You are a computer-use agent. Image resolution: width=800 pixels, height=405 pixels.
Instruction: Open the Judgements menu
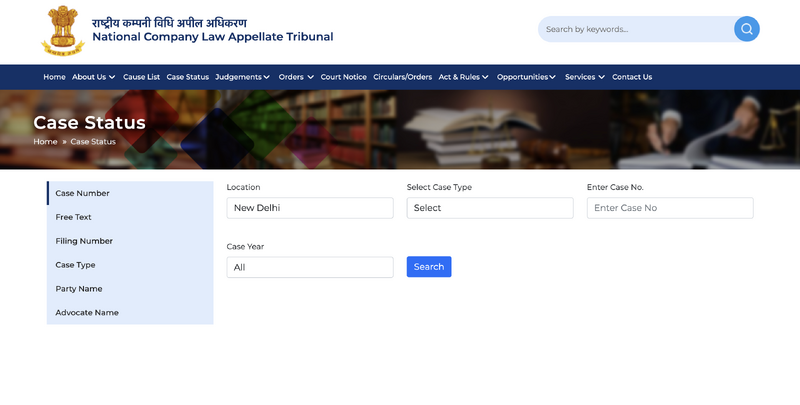(242, 77)
